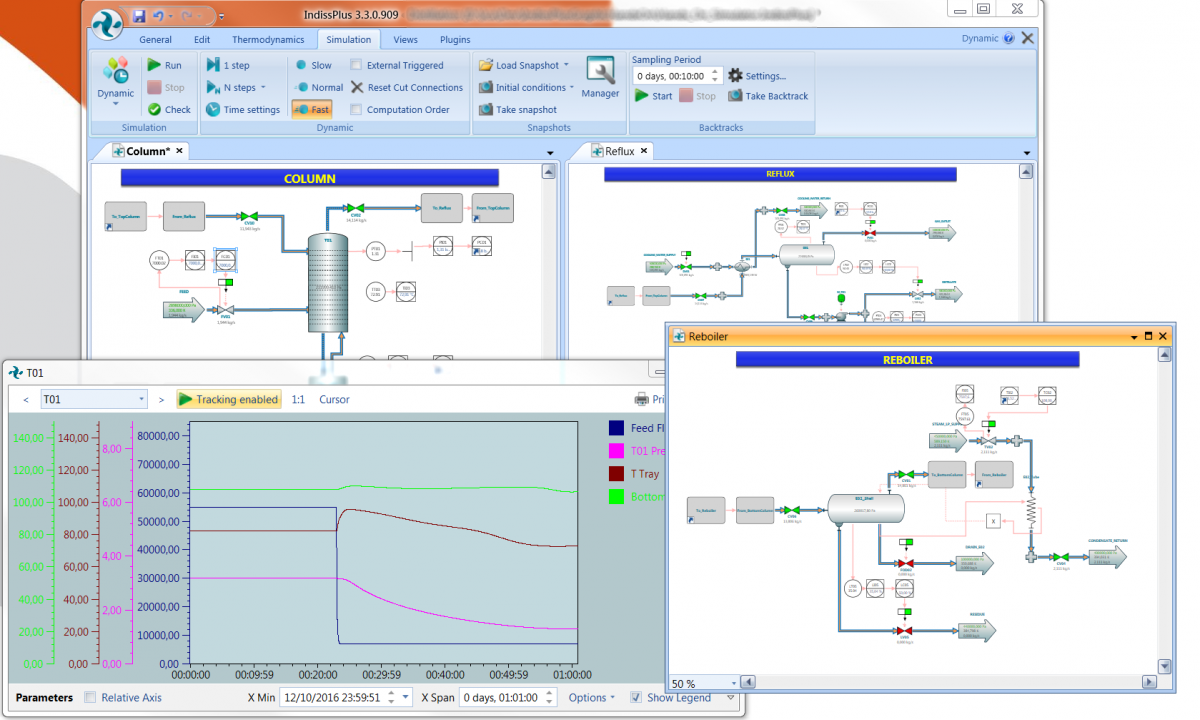Toggle External Triggered checkbox
The width and height of the screenshot is (1200, 720).
(357, 65)
